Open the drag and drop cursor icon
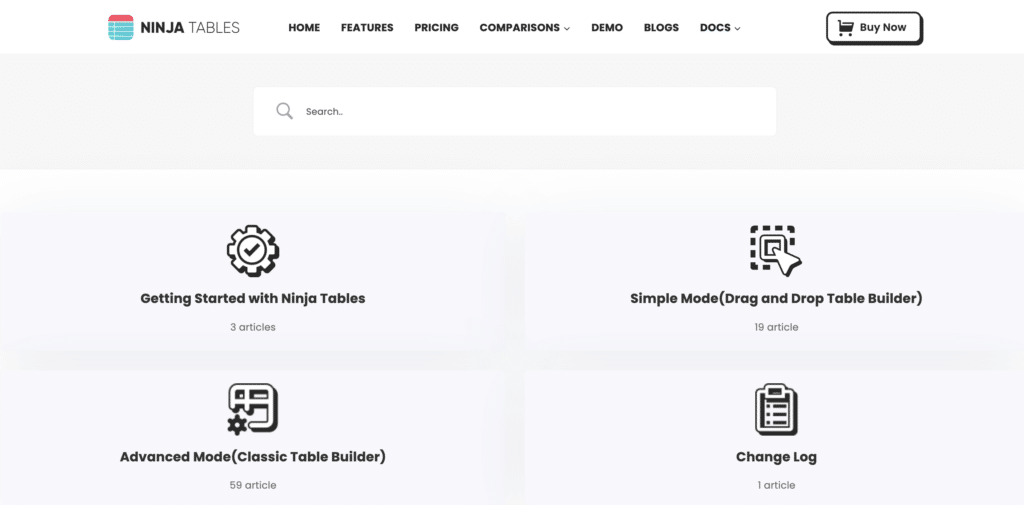This screenshot has height=505, width=1024. tap(776, 250)
